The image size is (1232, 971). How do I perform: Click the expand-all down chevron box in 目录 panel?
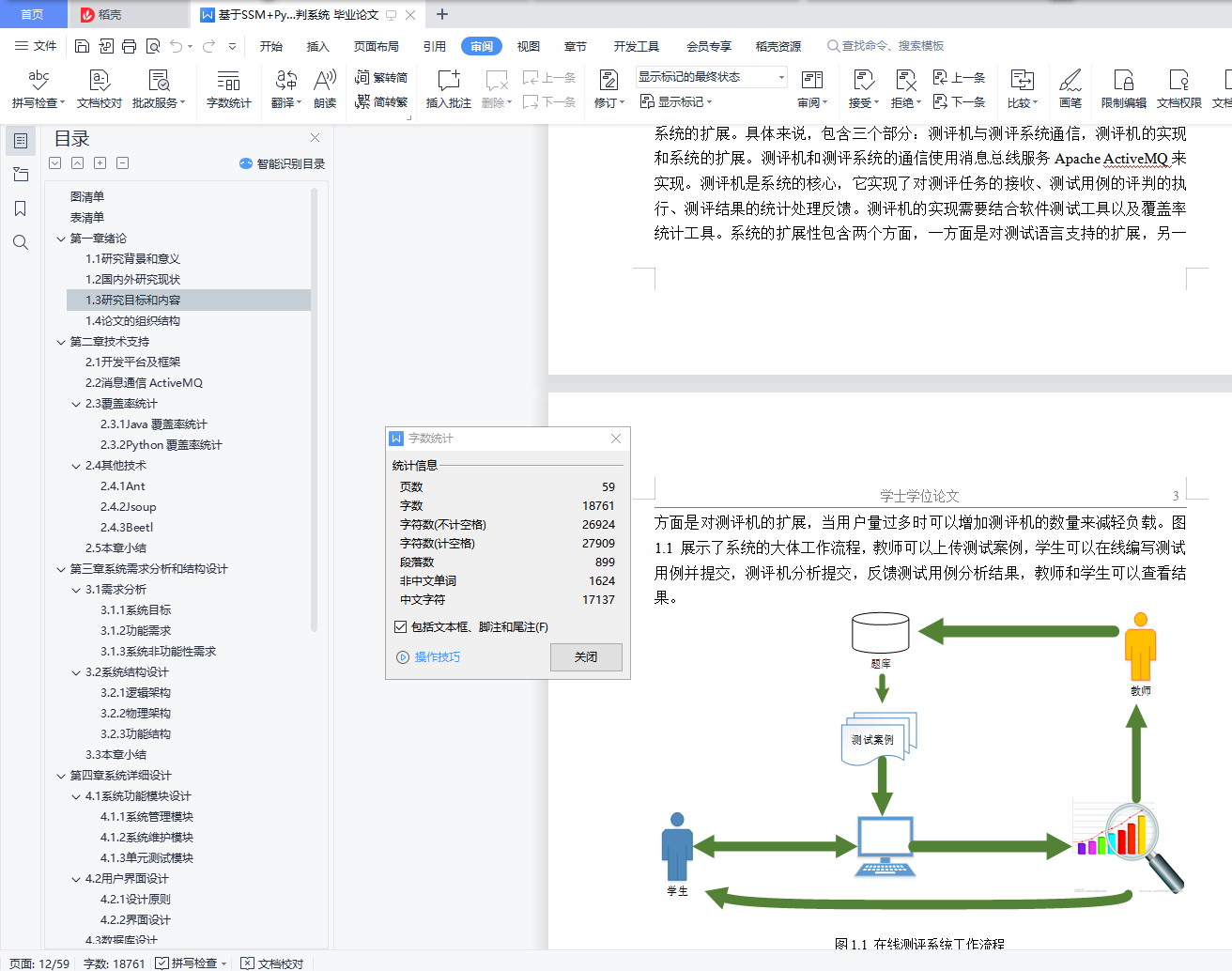pyautogui.click(x=55, y=163)
